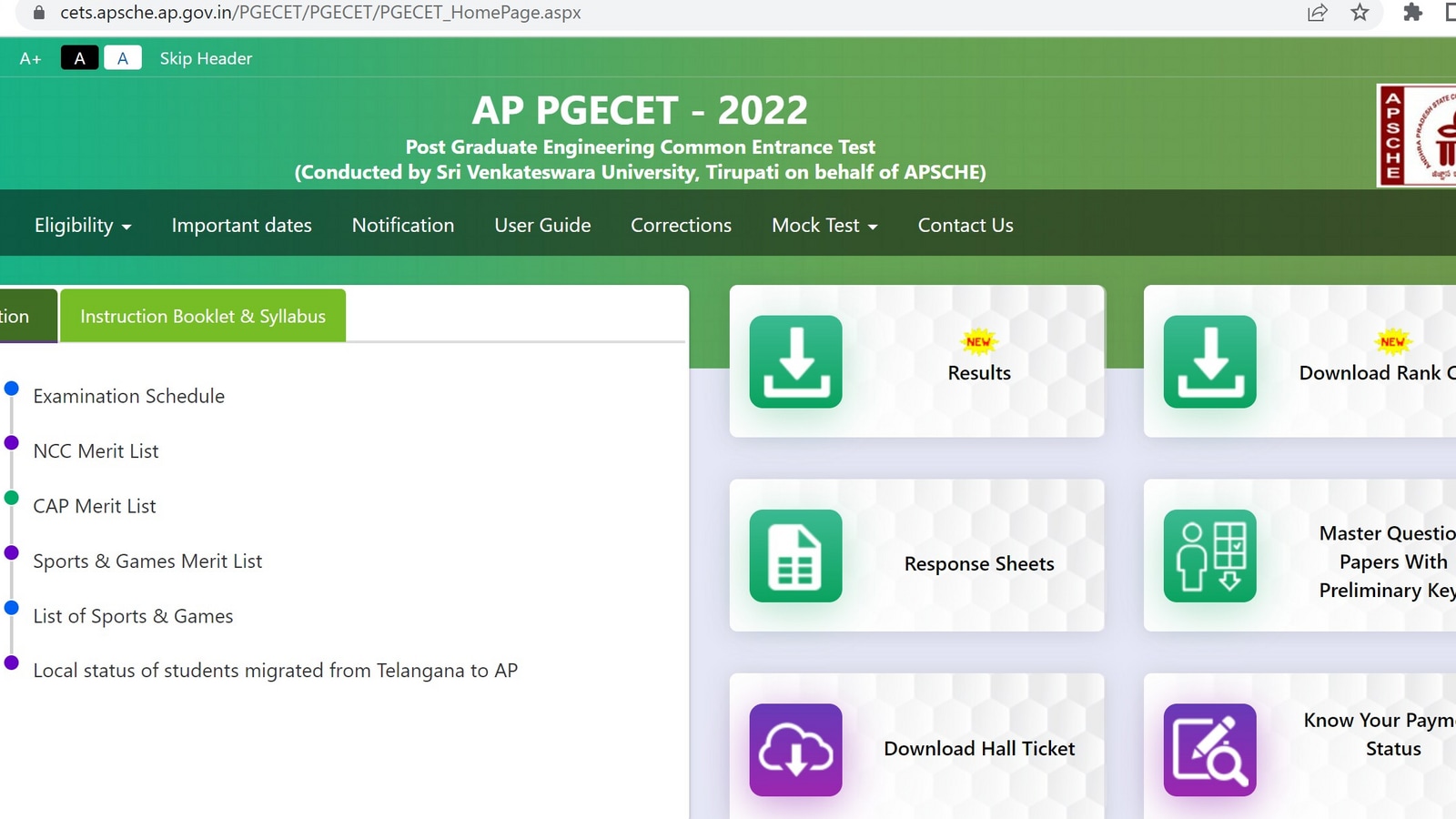The image size is (1456, 819).
Task: Click the Know Your Payment Status icon
Action: (x=1209, y=750)
